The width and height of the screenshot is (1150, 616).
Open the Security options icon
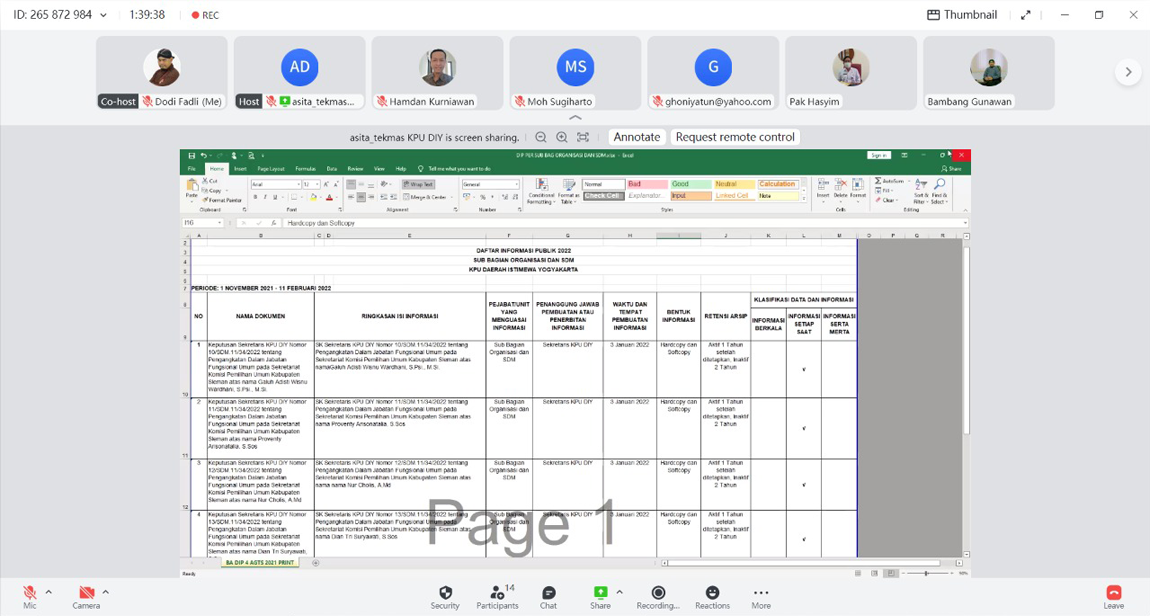click(445, 593)
